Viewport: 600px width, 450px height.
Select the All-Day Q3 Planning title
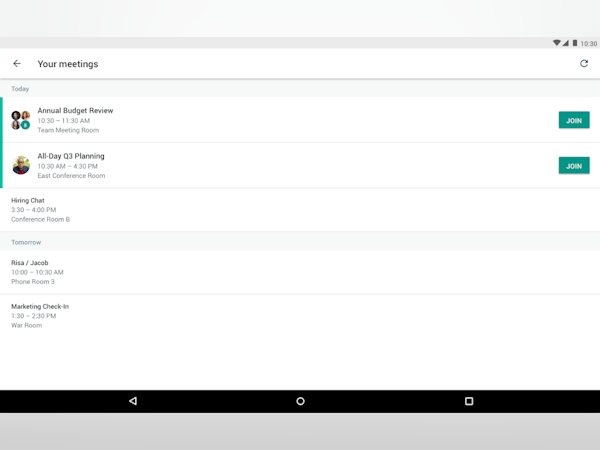pyautogui.click(x=71, y=156)
